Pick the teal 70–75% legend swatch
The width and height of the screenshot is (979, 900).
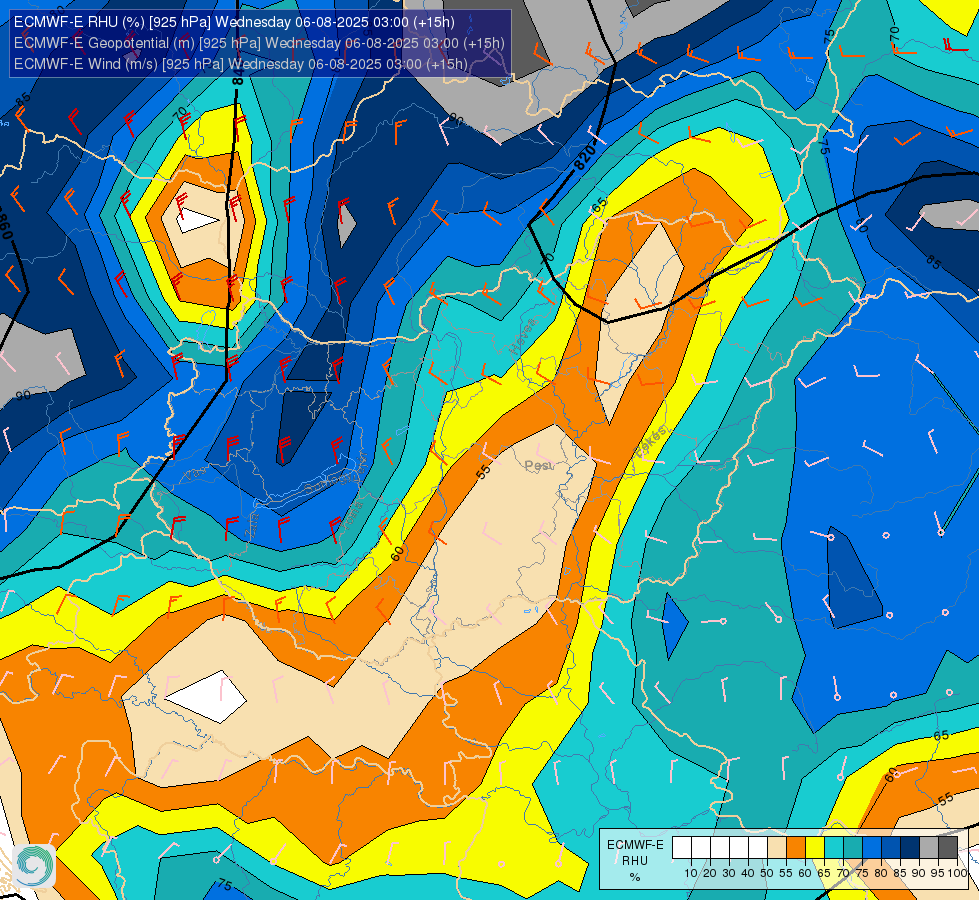click(x=853, y=847)
